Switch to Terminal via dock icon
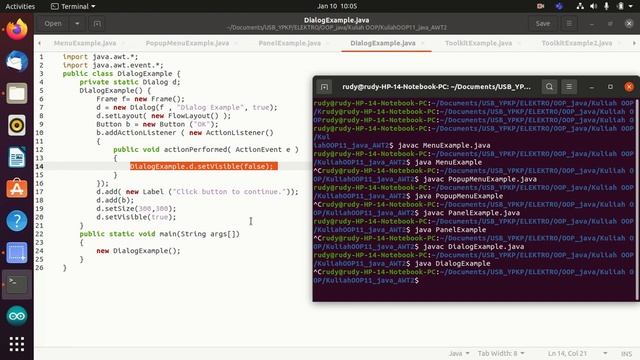 (x=17, y=284)
